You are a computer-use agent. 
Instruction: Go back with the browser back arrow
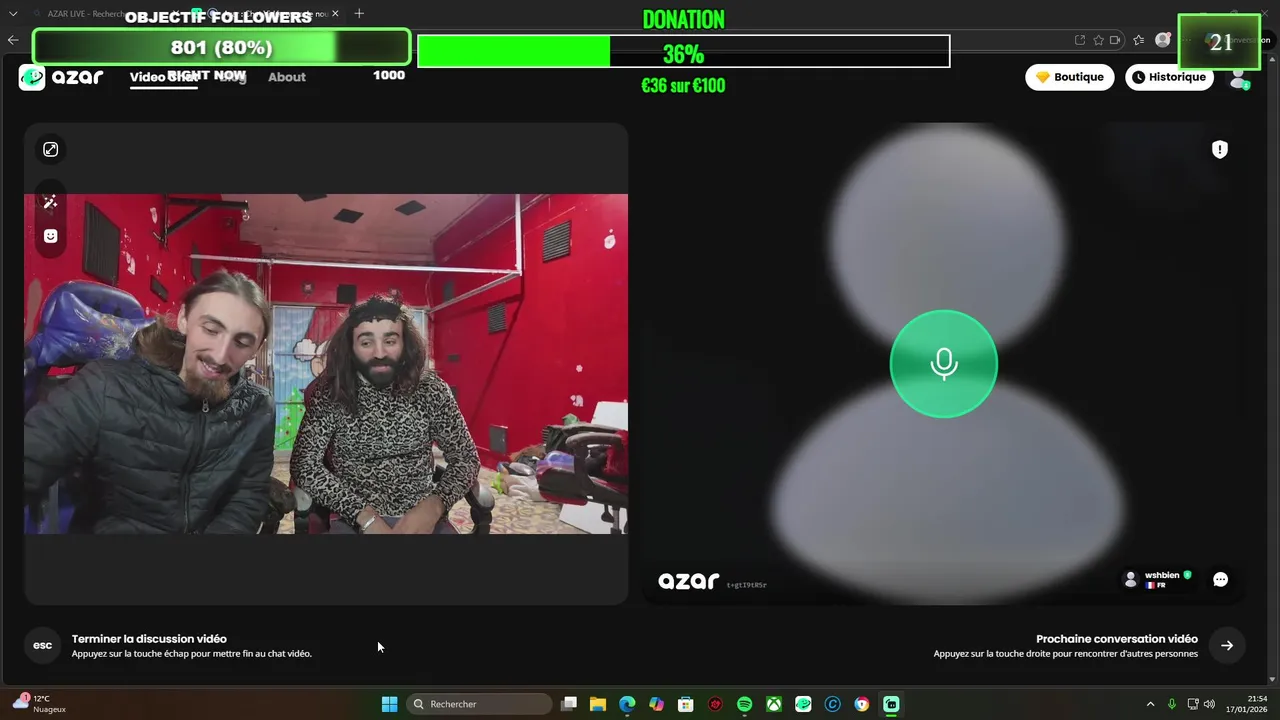pyautogui.click(x=13, y=40)
